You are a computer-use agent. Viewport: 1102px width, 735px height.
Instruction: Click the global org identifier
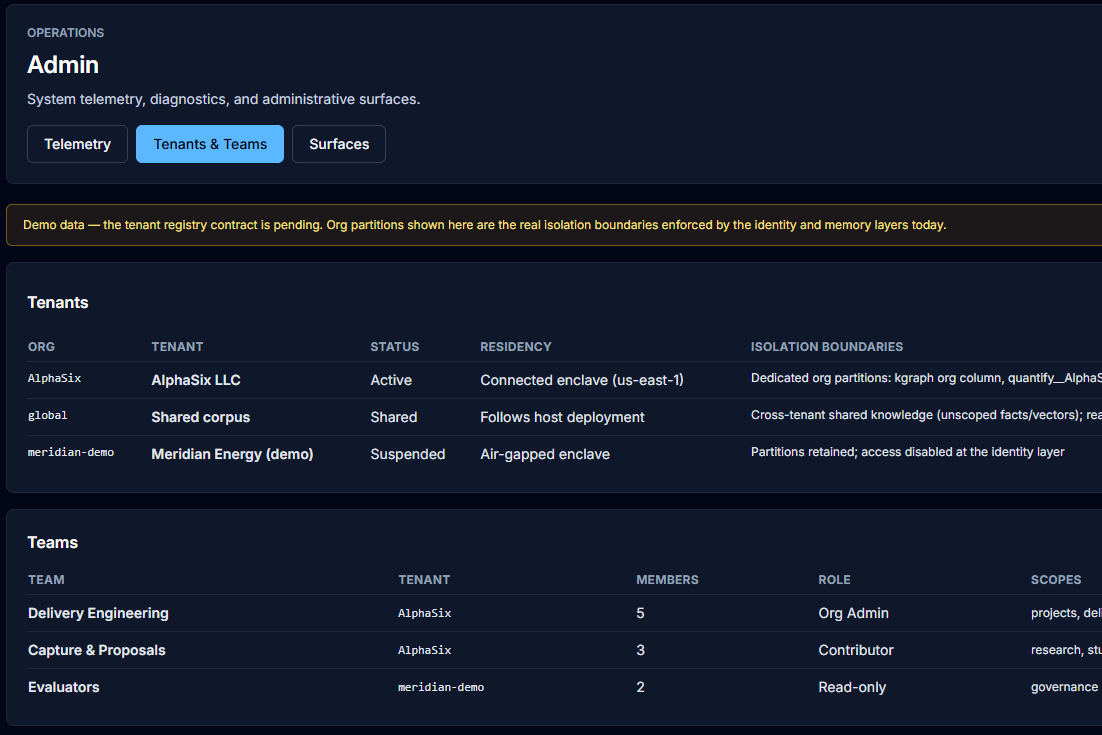click(48, 415)
